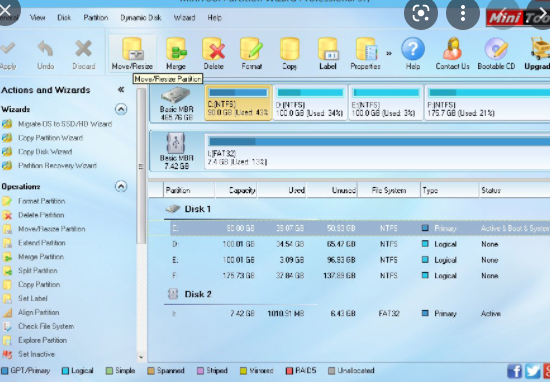Collapse the Wizards section
The width and height of the screenshot is (550, 382).
[x=121, y=109]
